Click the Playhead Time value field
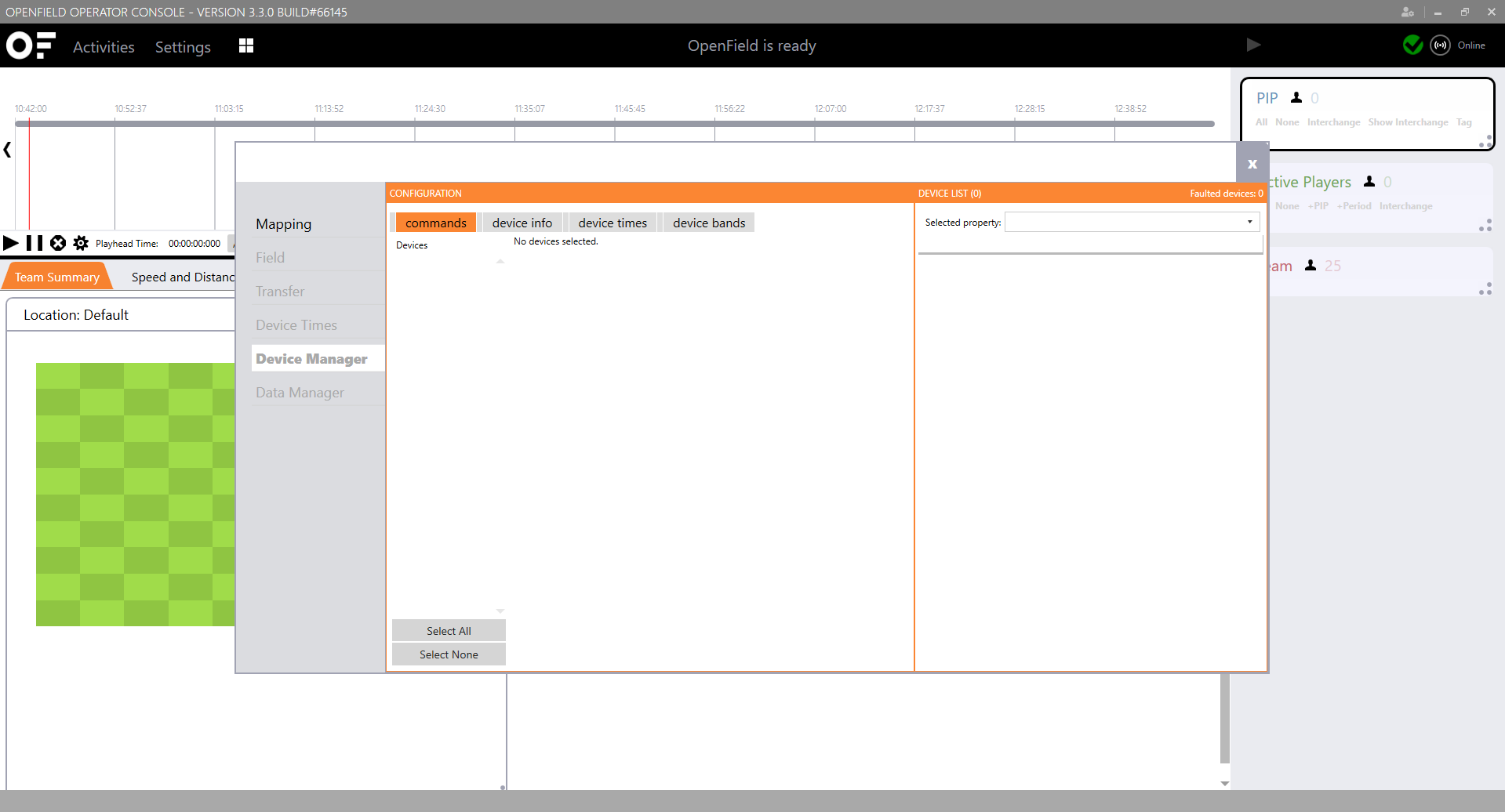 [x=194, y=244]
